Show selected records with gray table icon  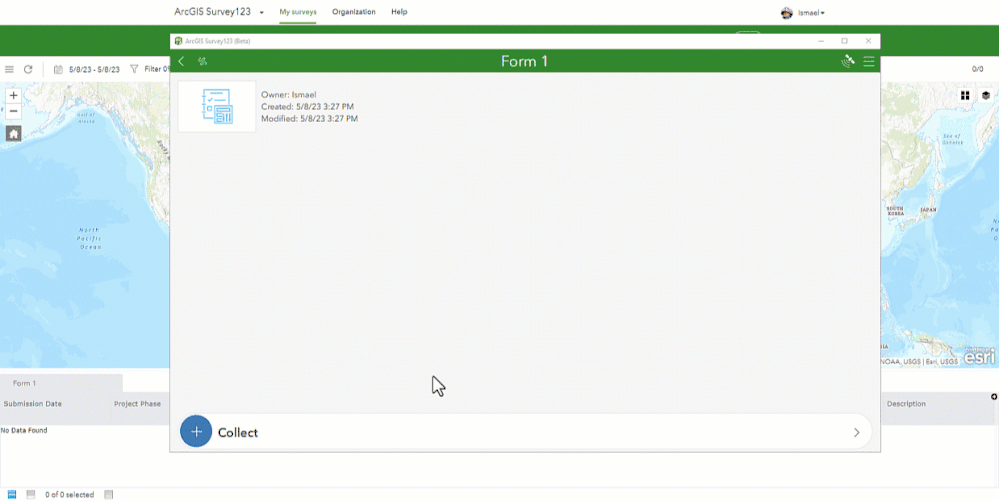[x=31, y=494]
